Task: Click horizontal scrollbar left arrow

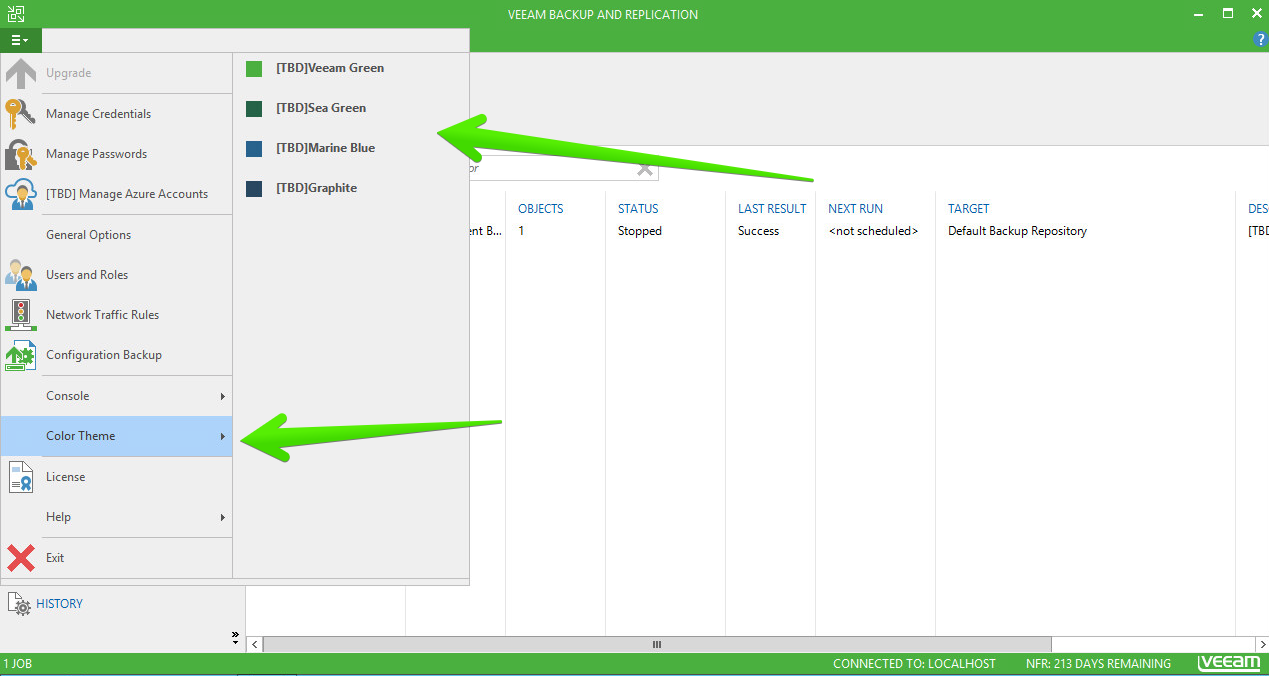Action: point(254,645)
